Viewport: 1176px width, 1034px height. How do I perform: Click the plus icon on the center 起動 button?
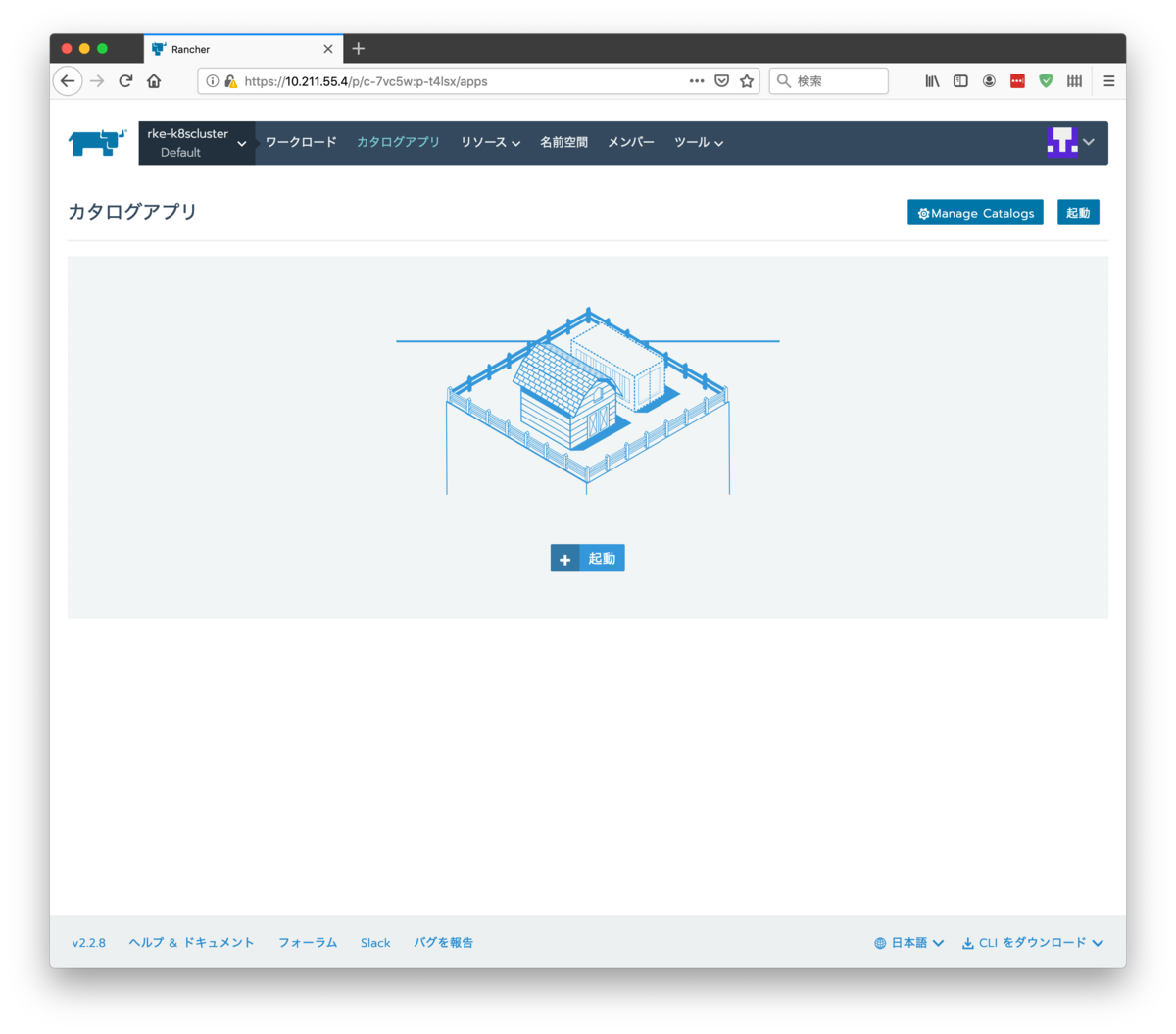564,558
